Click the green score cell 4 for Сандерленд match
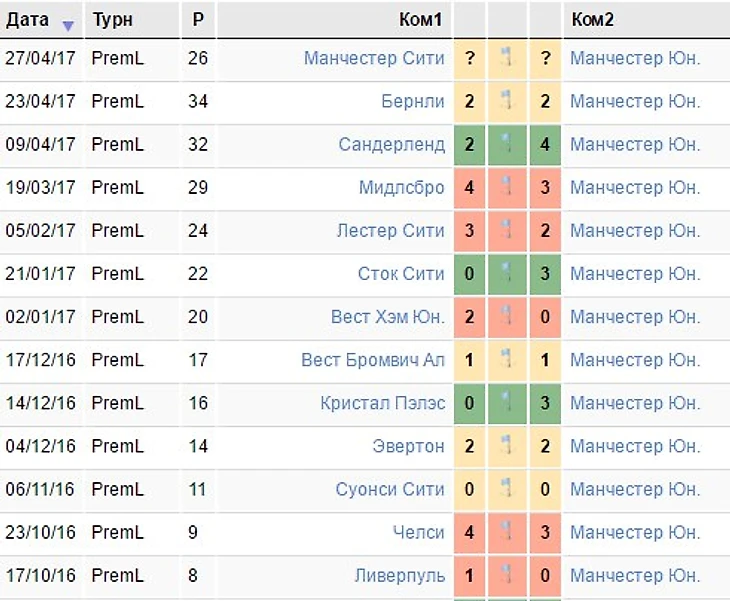Screen dimensions: 730x601 point(545,144)
